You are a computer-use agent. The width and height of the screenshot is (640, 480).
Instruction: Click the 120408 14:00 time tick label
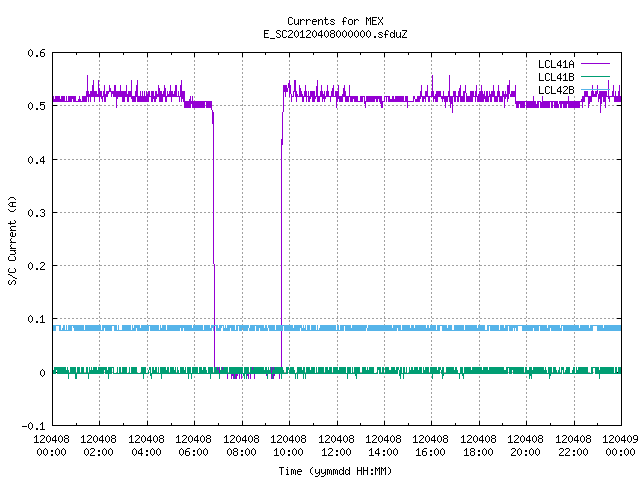pos(383,446)
